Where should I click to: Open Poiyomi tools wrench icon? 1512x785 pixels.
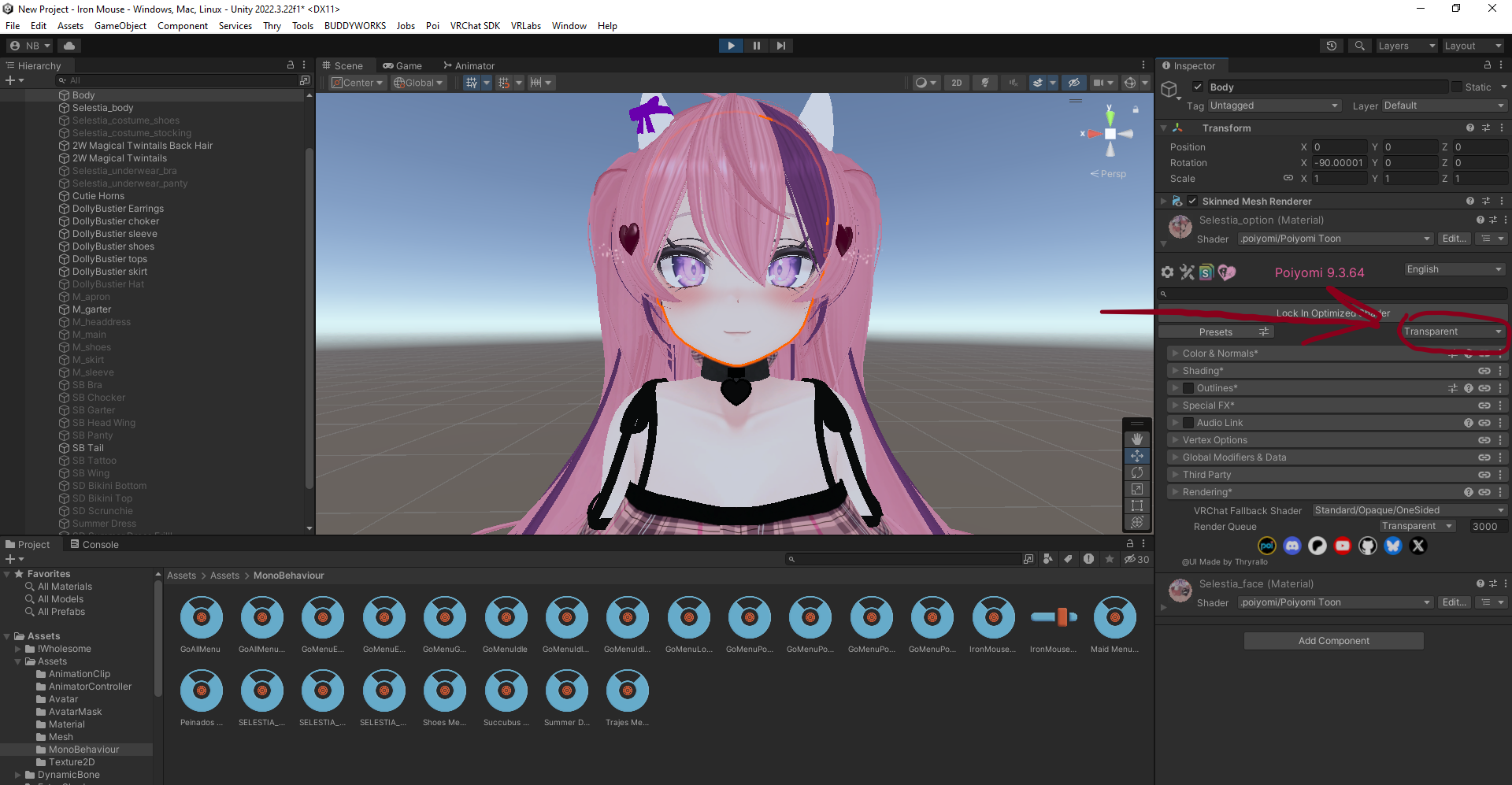tap(1187, 272)
